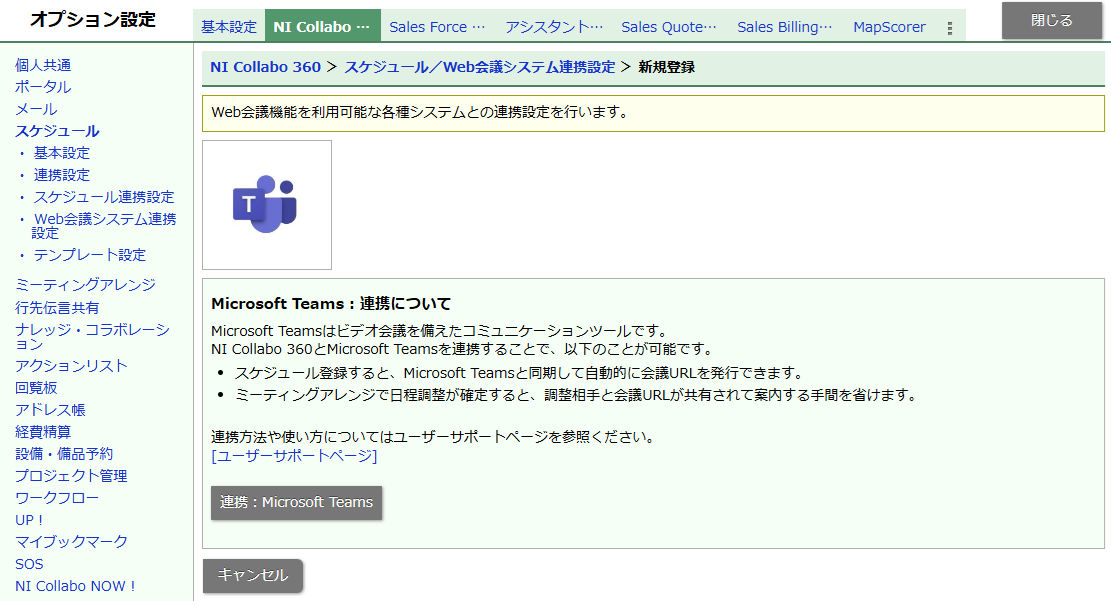
Task: Click the キャンセル button
Action: pyautogui.click(x=253, y=575)
